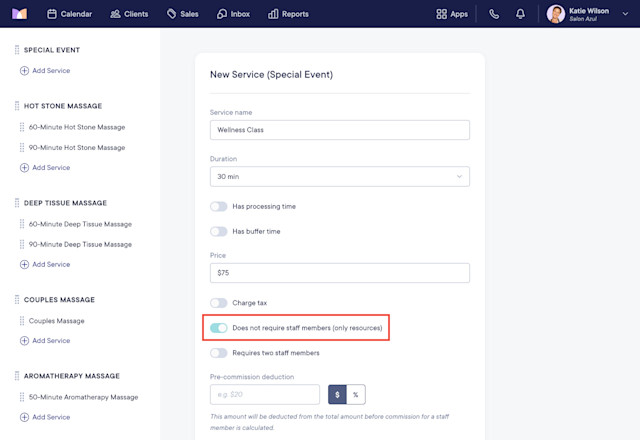Screen dimensions: 640x440
Task: Click the Deep Tissue Massage category drag handle
Action: [17, 203]
